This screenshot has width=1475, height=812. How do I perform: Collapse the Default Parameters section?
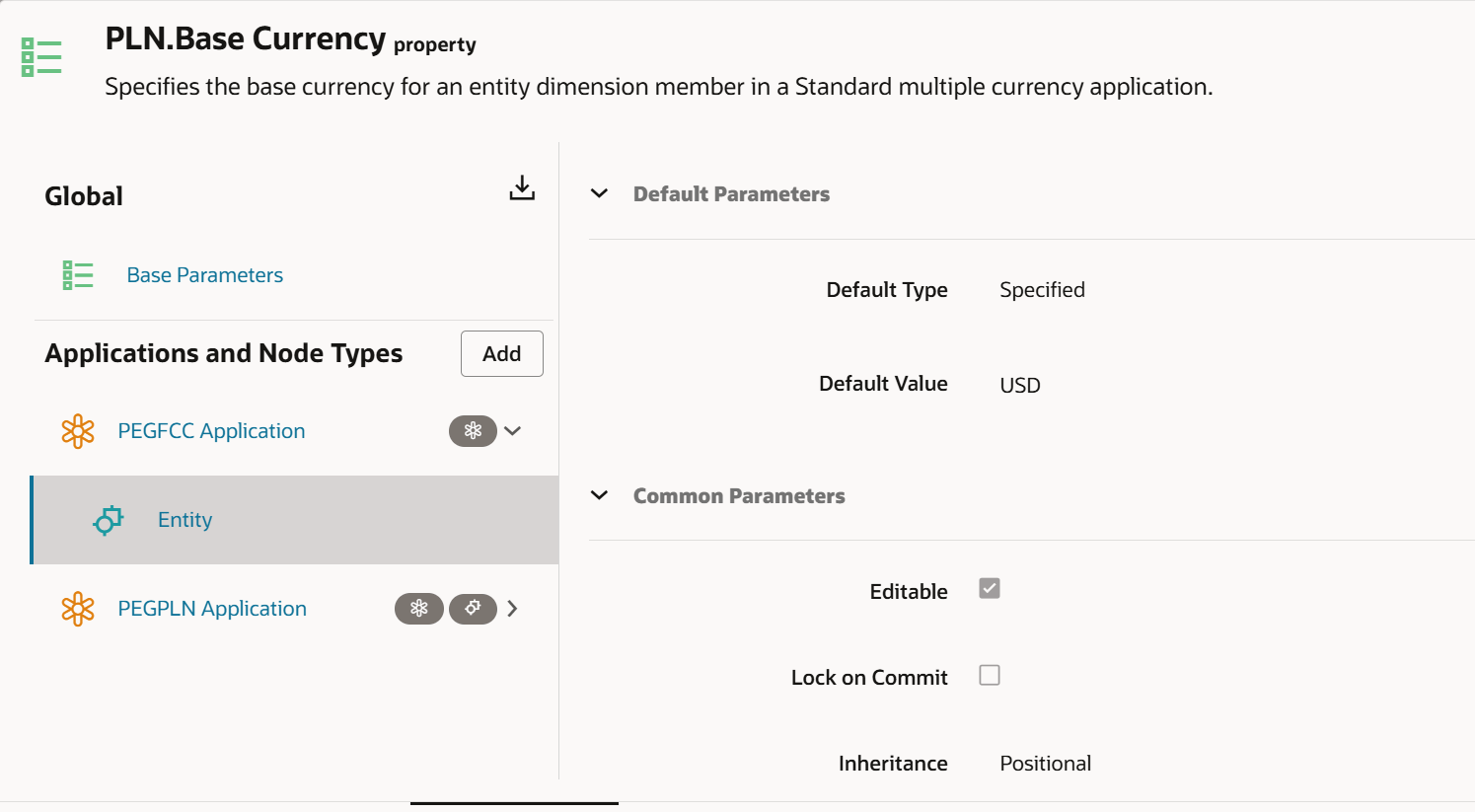(x=599, y=193)
